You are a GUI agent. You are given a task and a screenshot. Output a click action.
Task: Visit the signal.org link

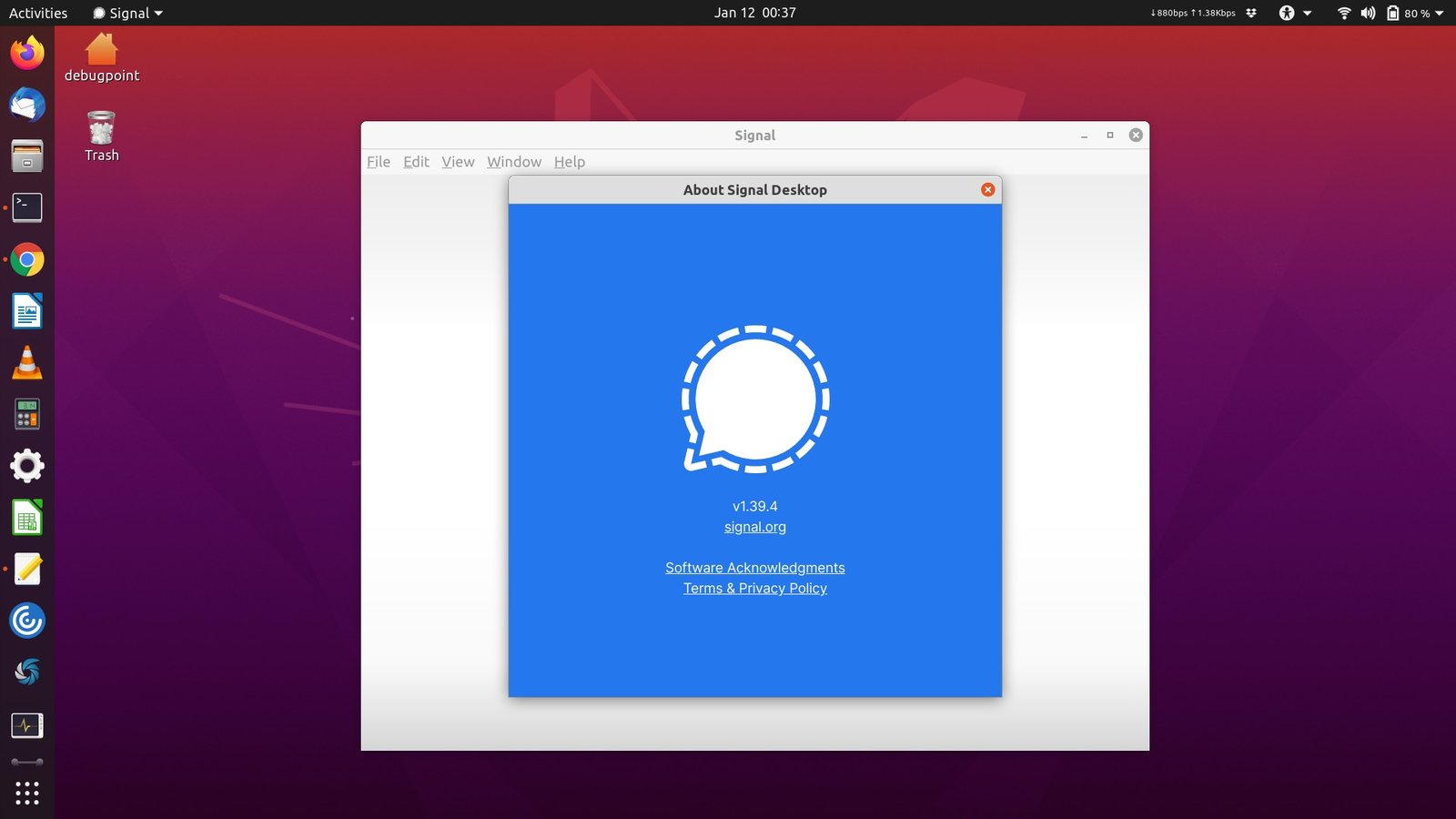pyautogui.click(x=754, y=526)
